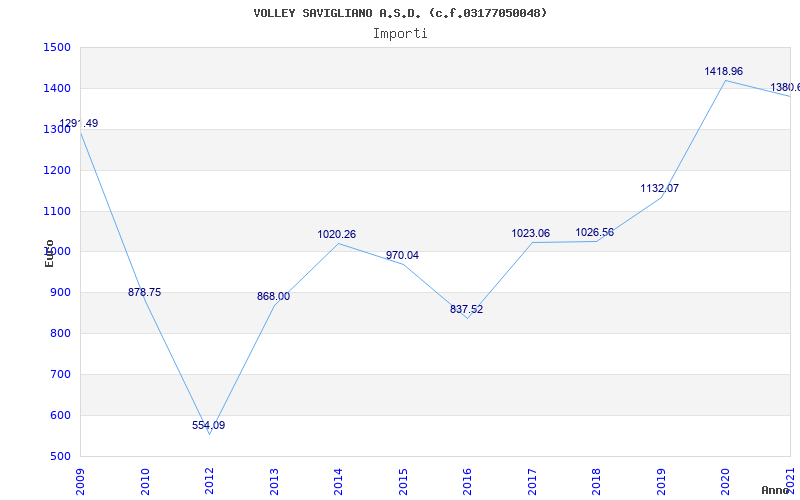
Task: Click the 800 y-axis tick label
Action: pyautogui.click(x=60, y=334)
